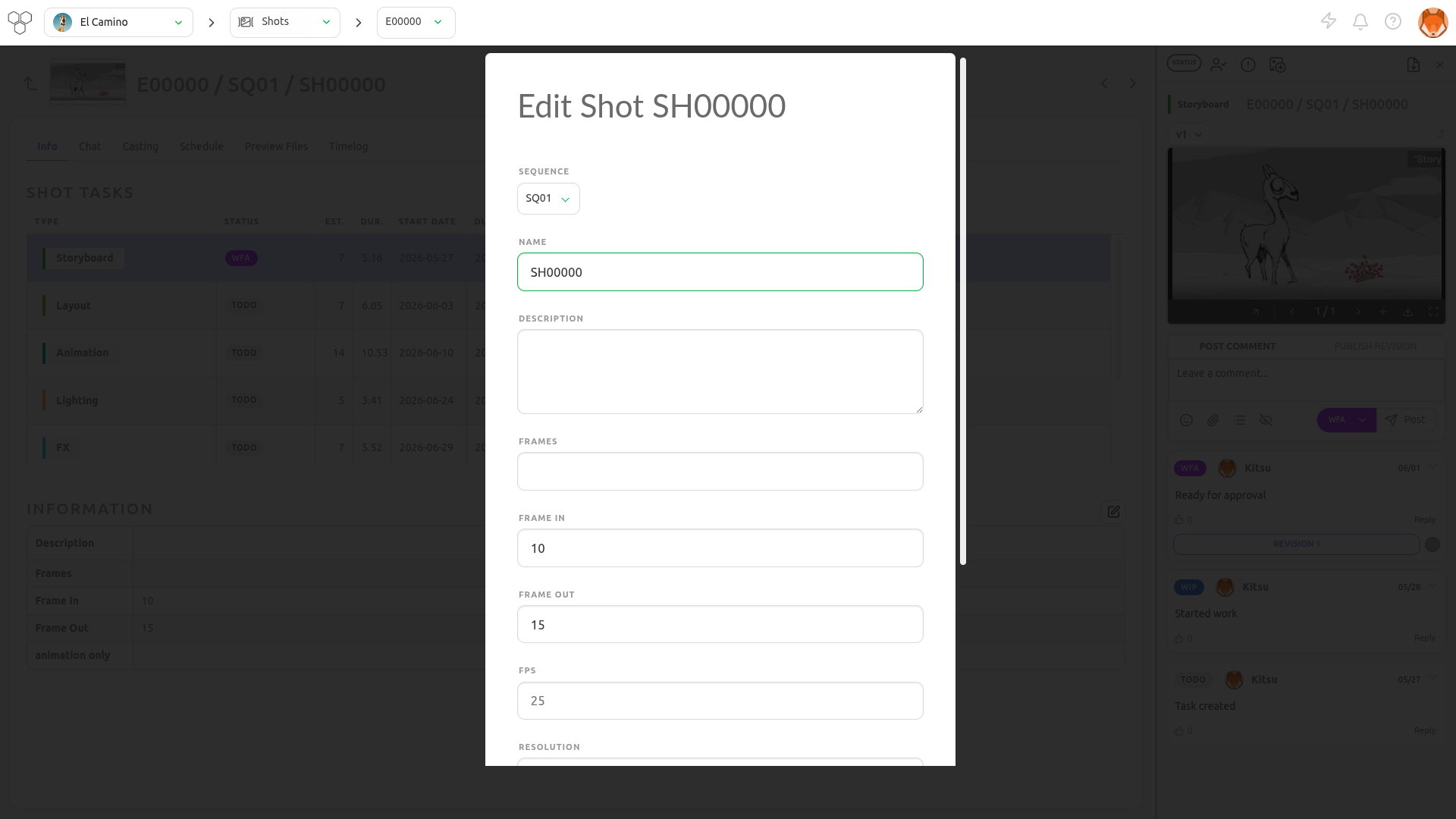Switch to the Preview Files tab
Viewport: 1456px width, 819px height.
click(276, 146)
